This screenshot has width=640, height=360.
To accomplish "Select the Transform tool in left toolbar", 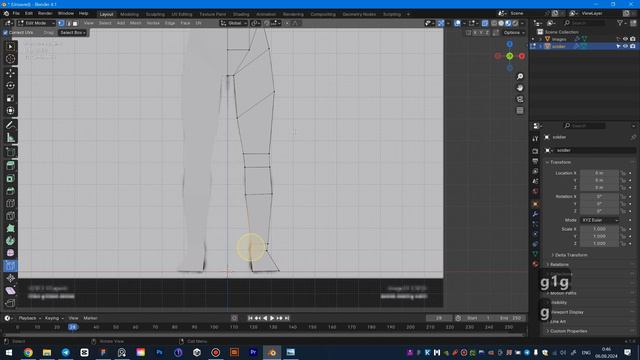I will coord(11,111).
